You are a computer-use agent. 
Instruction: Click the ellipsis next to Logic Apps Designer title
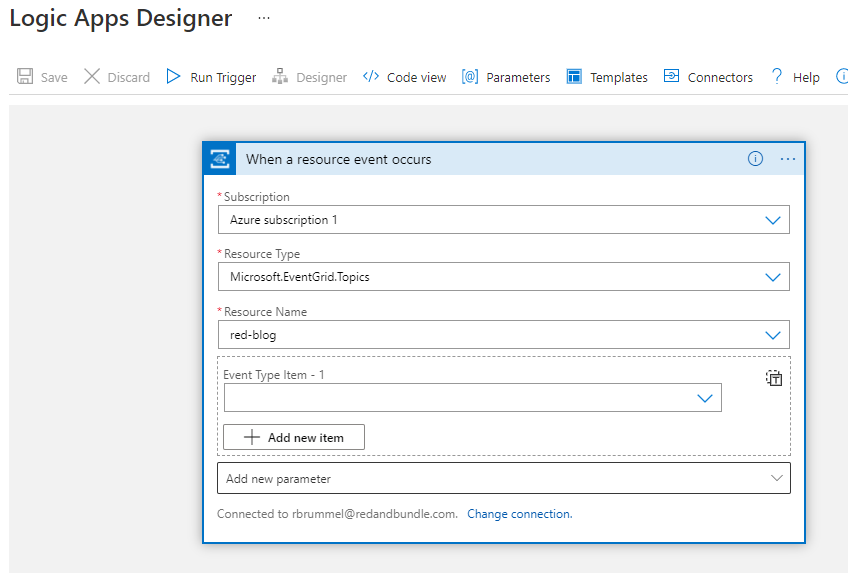coord(264,18)
